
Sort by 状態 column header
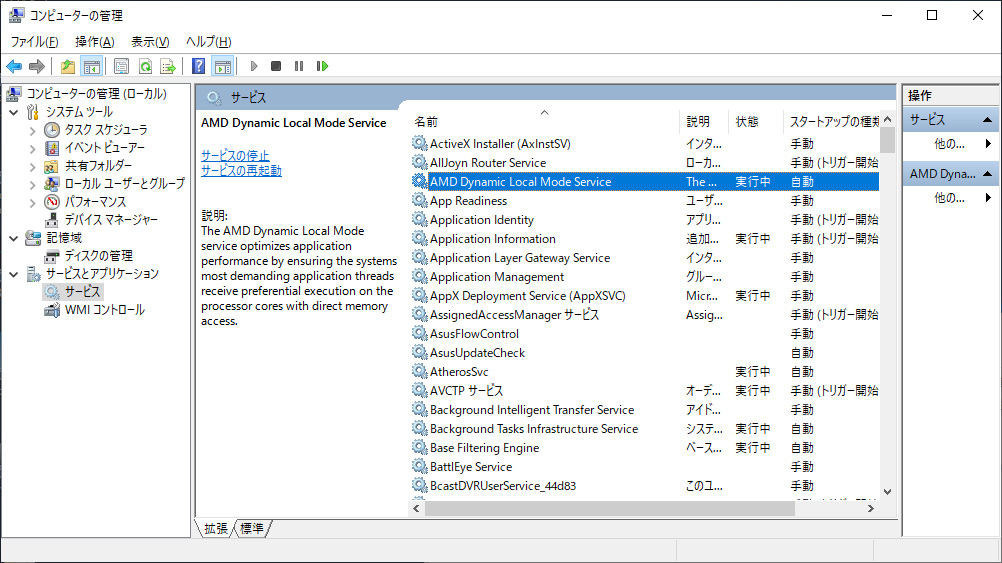pyautogui.click(x=756, y=121)
